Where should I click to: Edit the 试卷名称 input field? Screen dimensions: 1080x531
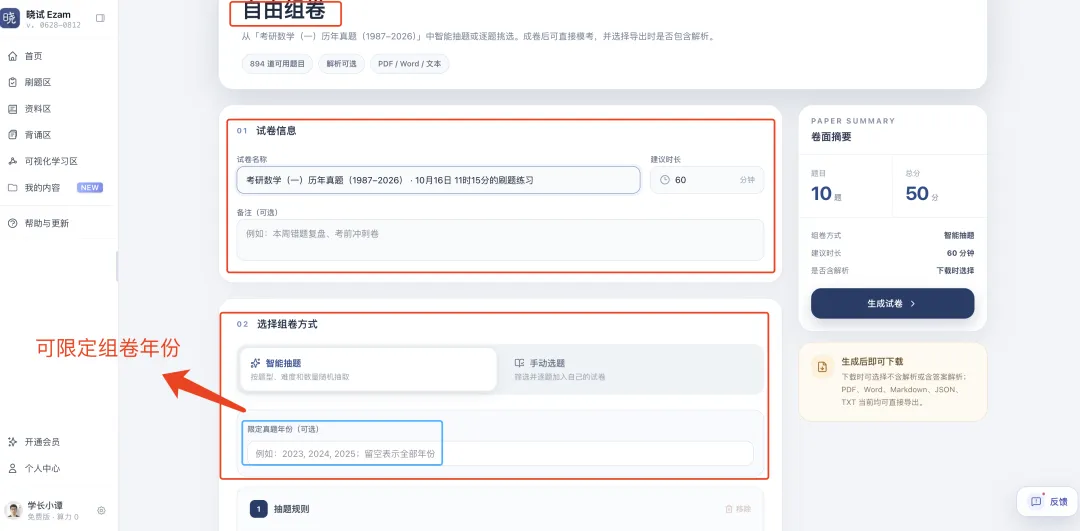tap(438, 180)
